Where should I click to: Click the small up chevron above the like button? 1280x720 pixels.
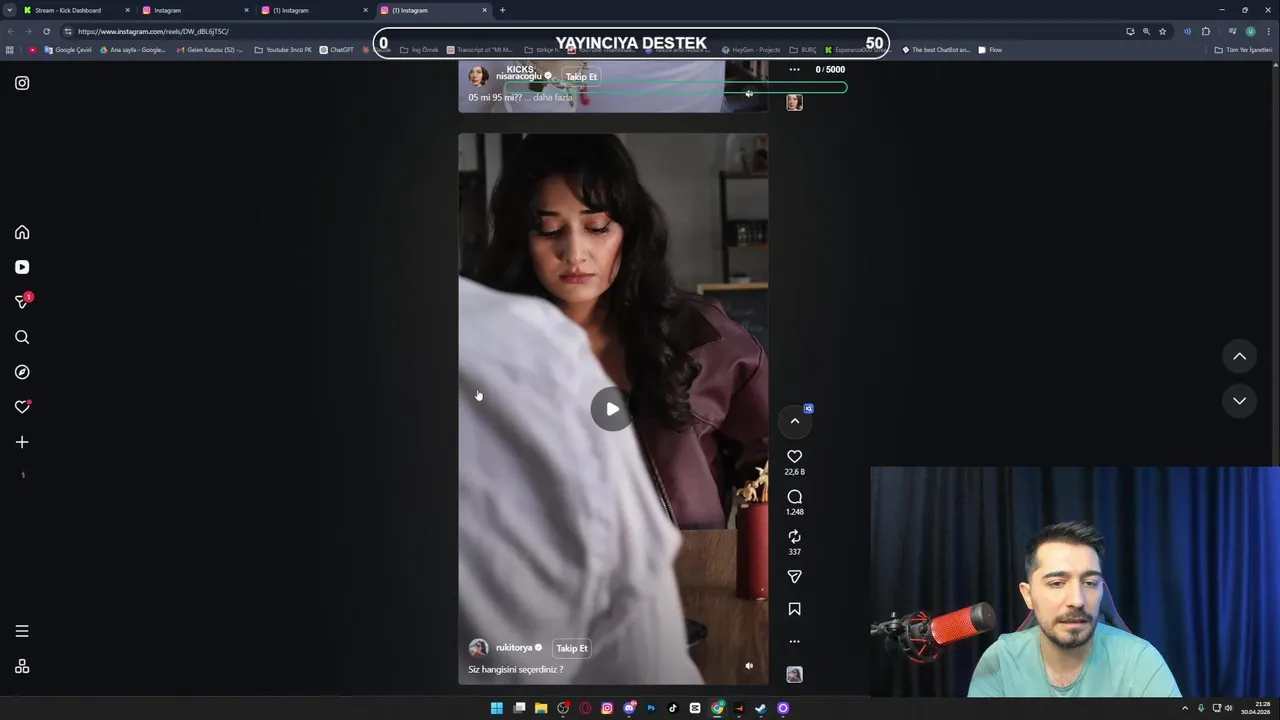tap(795, 421)
